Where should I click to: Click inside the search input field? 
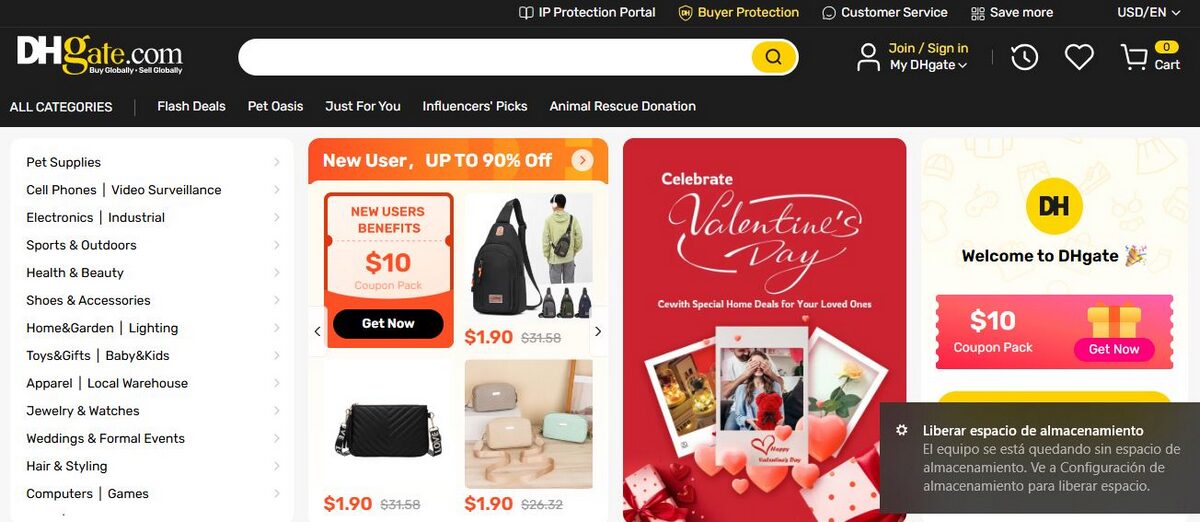tap(495, 57)
